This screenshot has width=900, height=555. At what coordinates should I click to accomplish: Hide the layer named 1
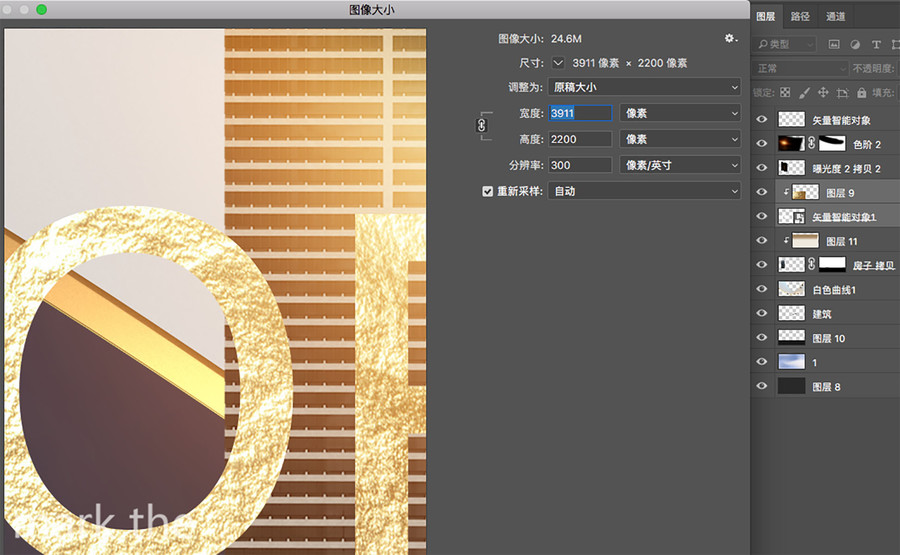point(762,362)
